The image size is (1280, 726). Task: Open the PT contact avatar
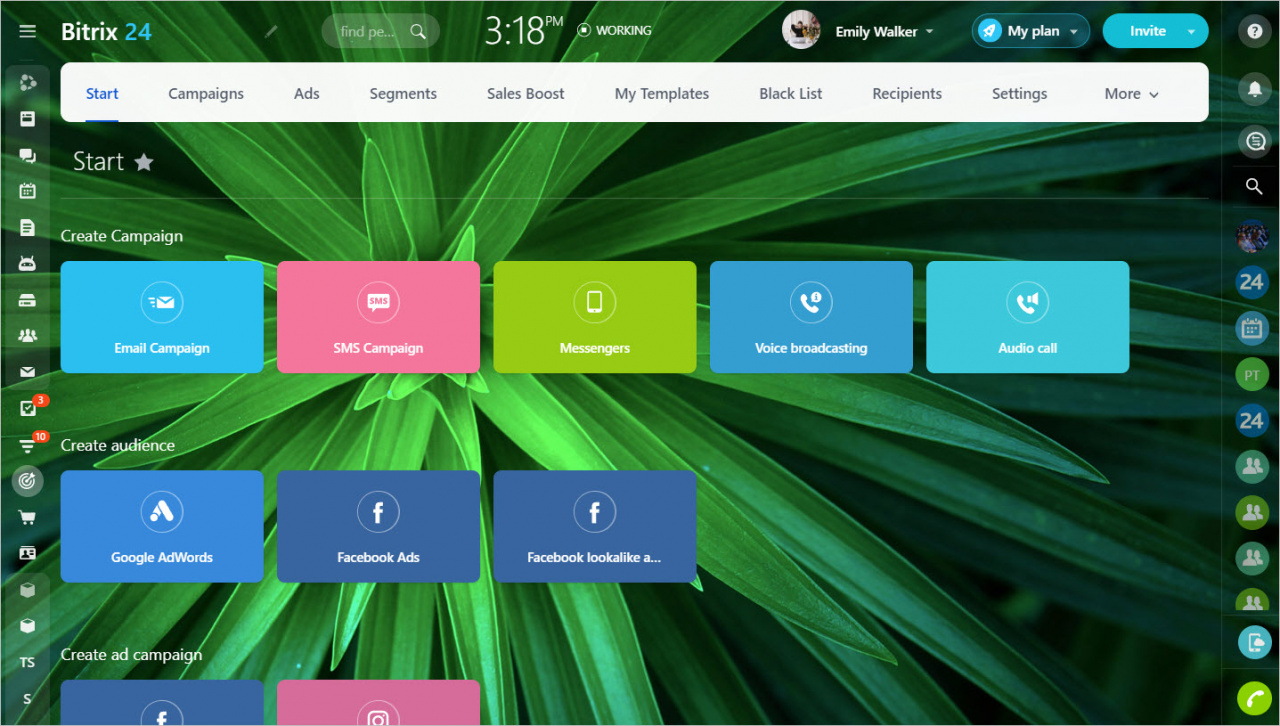click(1252, 375)
